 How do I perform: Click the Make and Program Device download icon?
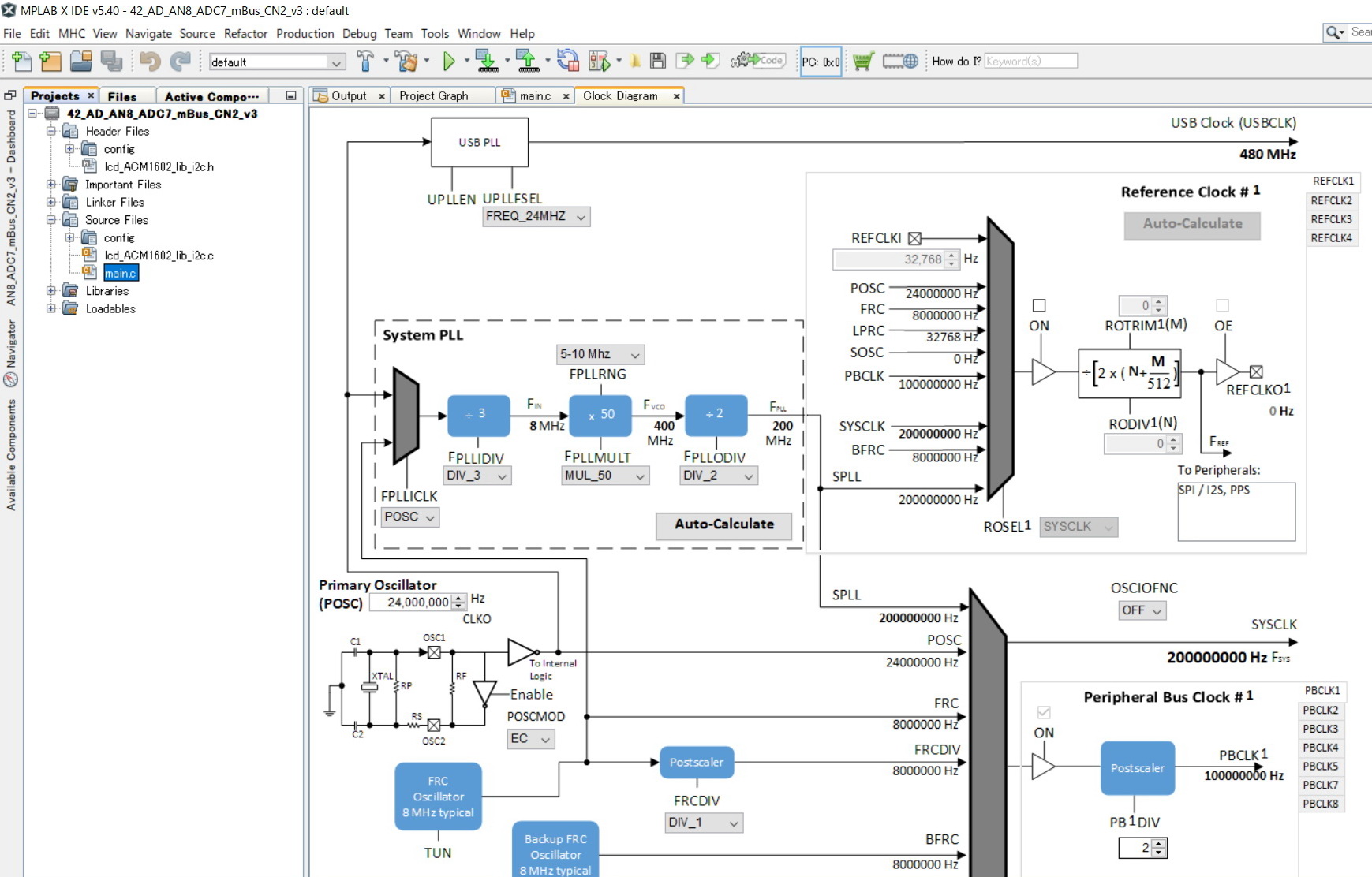[487, 62]
